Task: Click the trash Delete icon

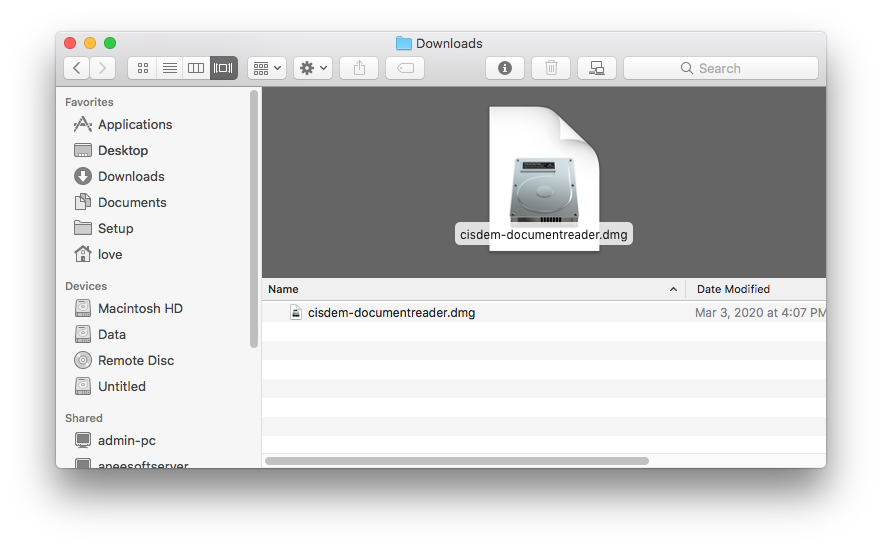Action: click(551, 68)
